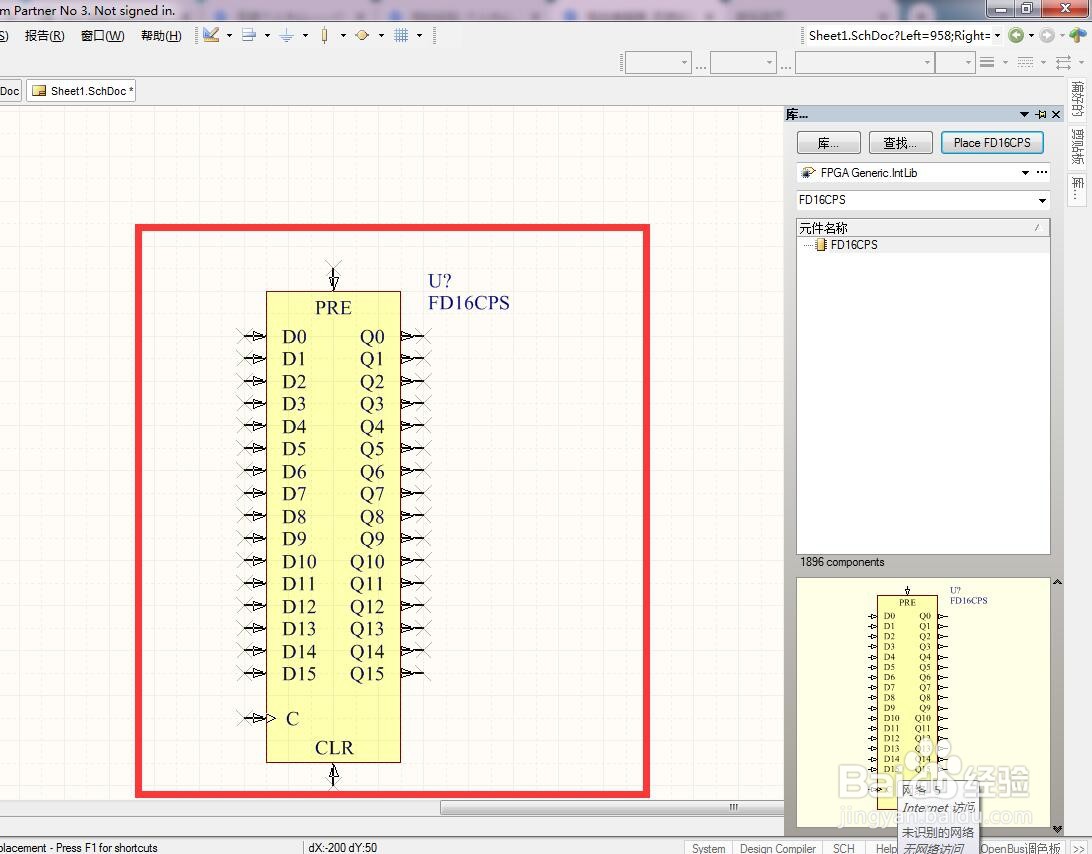Open the OpenBus调色板 status bar button
Screen dimensions: 1092x854
1020,848
